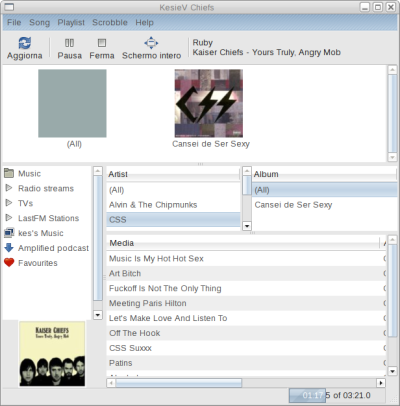Click up arrow of media list scrollbar
The height and width of the screenshot is (406, 400).
coord(392,239)
